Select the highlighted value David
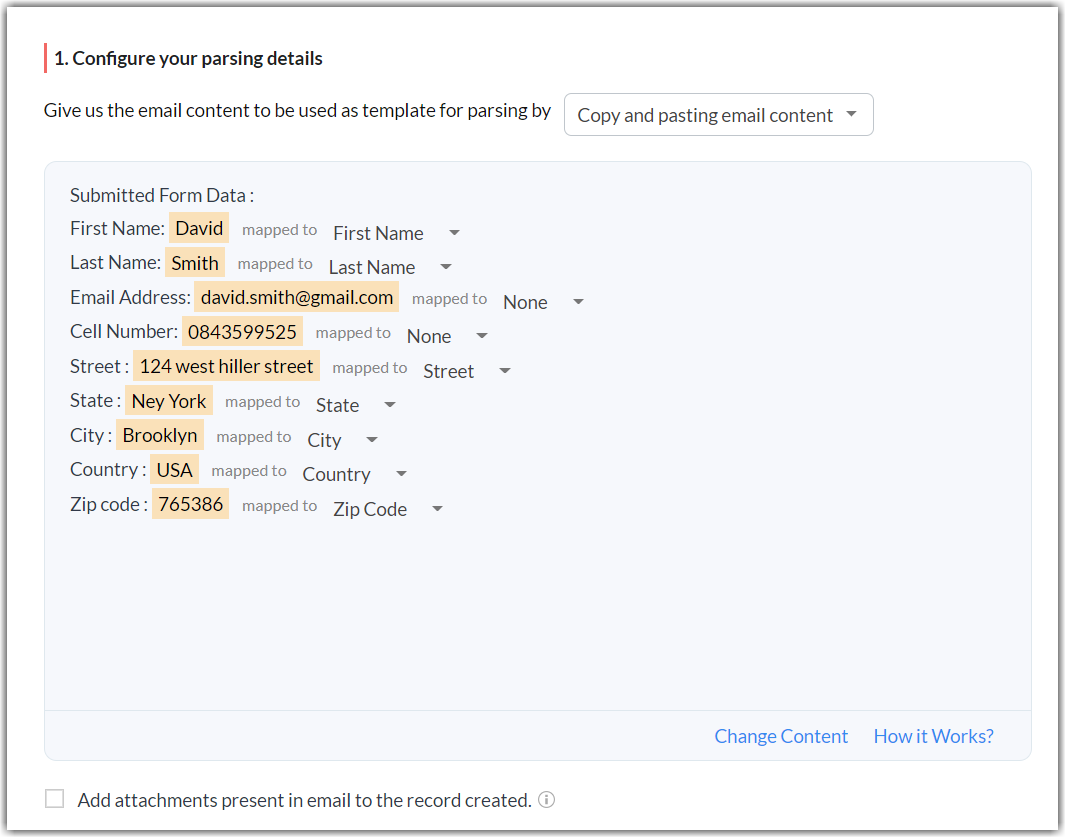Image resolution: width=1066 pixels, height=838 pixels. tap(199, 228)
